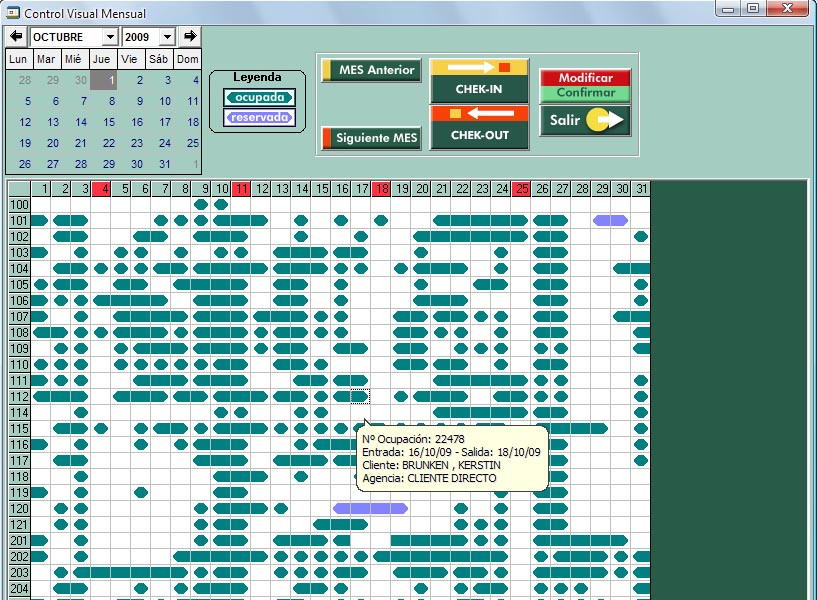Select room 101 row header
The height and width of the screenshot is (600, 817).
19,220
